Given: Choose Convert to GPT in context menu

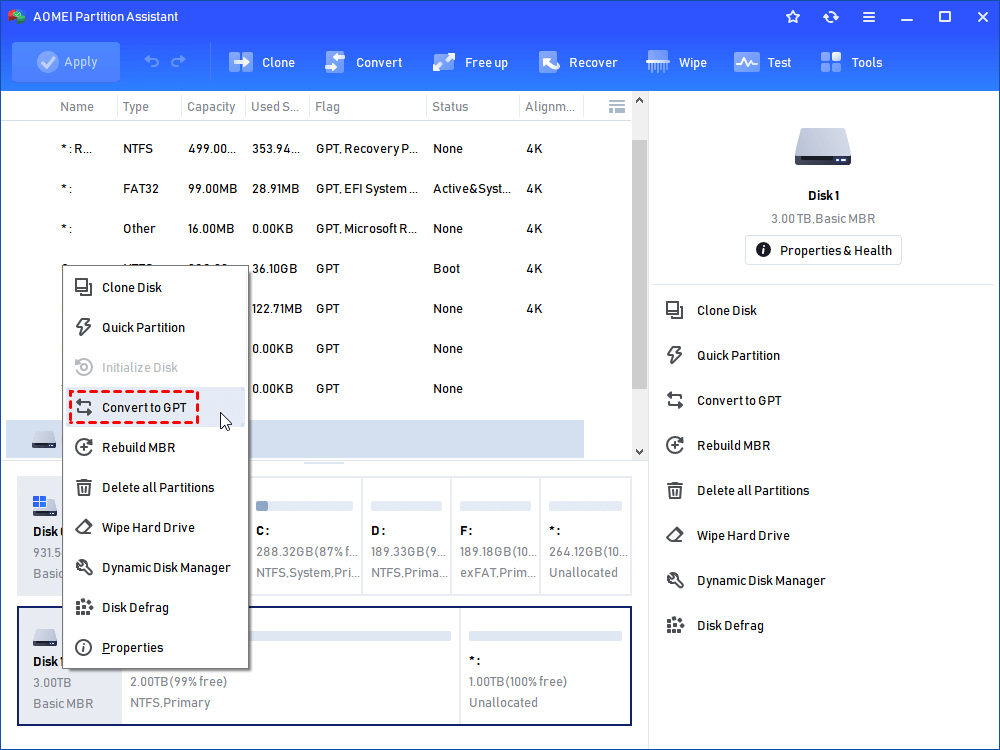Looking at the screenshot, I should (143, 407).
